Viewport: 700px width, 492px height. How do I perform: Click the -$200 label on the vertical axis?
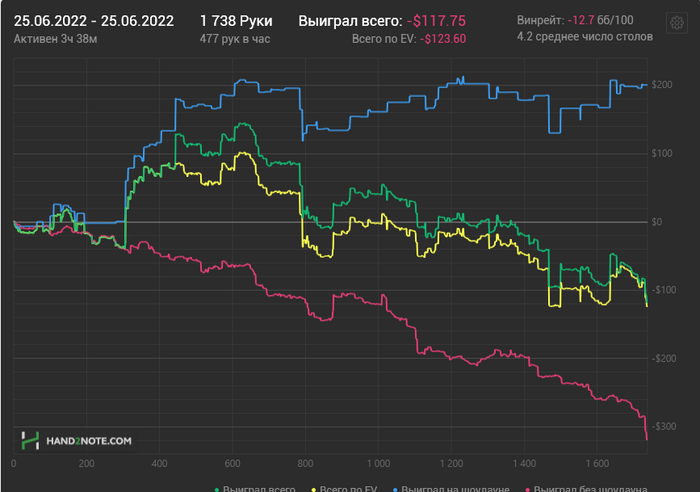pyautogui.click(x=664, y=359)
